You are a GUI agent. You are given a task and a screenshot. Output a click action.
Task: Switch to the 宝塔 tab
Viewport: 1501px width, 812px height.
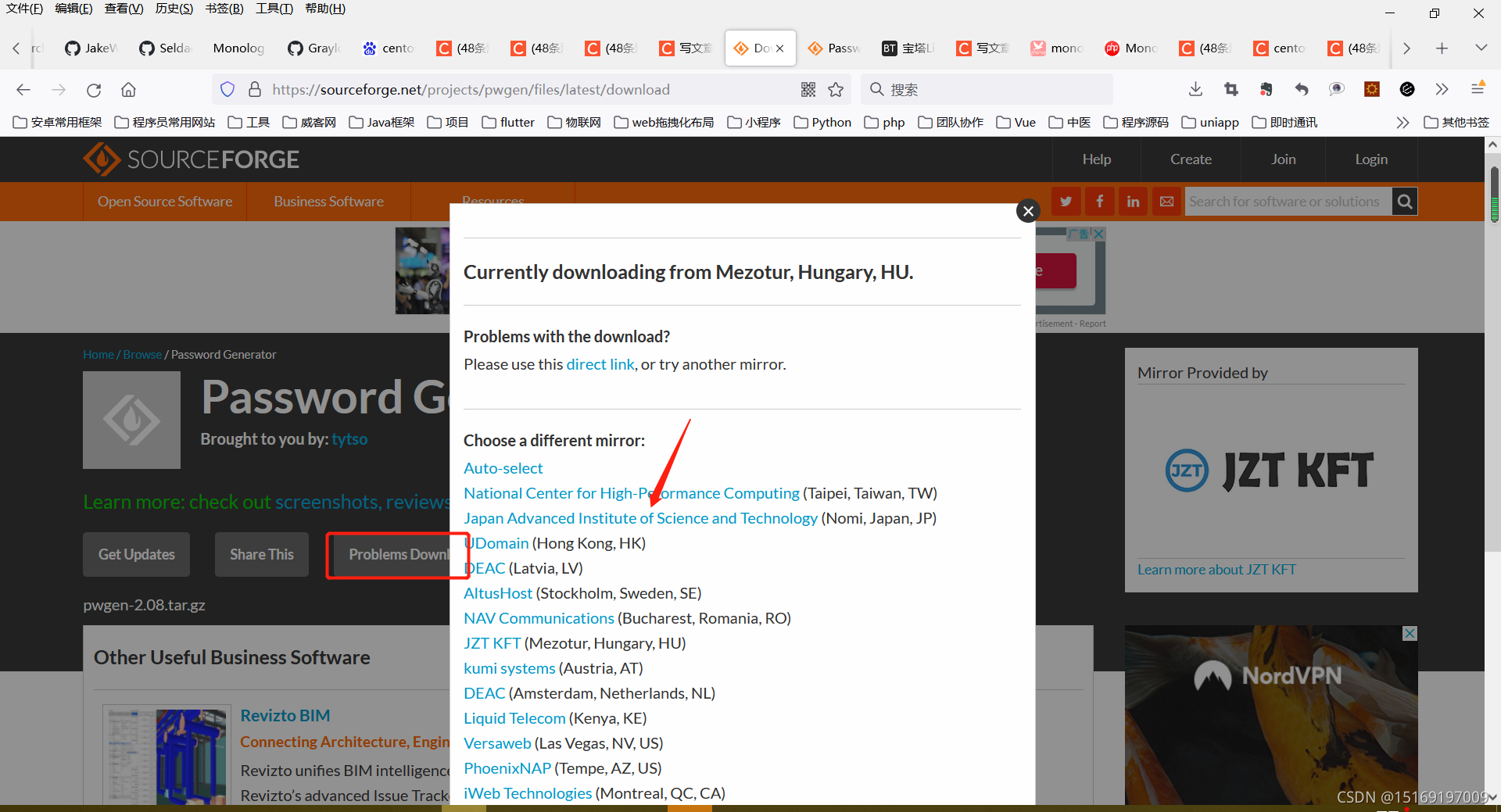[908, 48]
